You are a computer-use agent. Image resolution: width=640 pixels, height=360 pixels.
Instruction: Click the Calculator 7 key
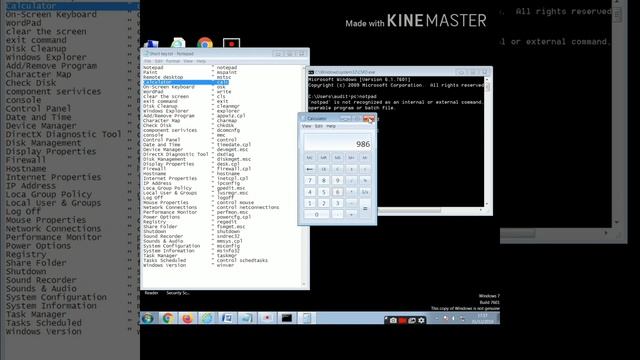(x=309, y=180)
